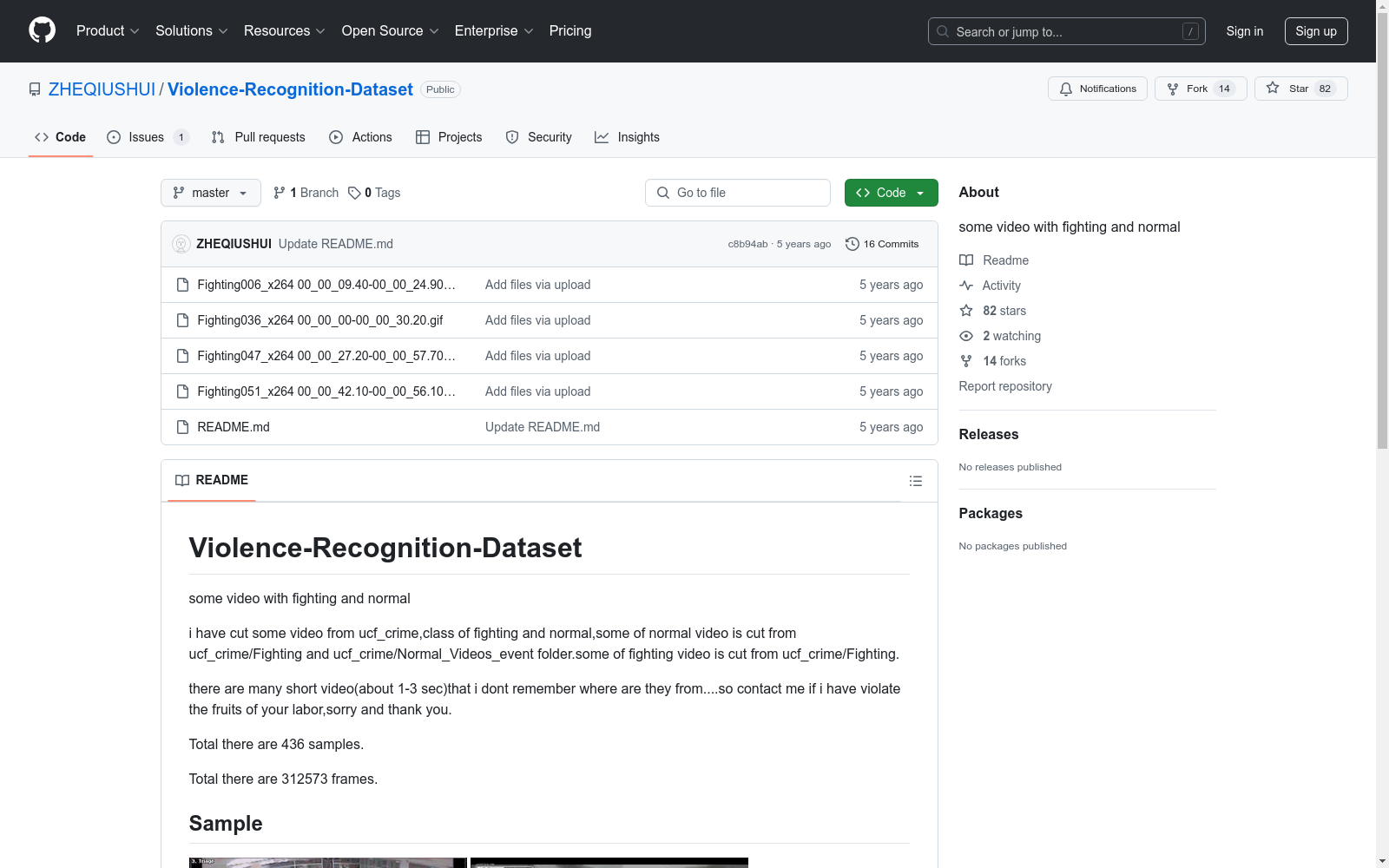Switch to the Issues tab
The image size is (1389, 868).
pos(148,137)
